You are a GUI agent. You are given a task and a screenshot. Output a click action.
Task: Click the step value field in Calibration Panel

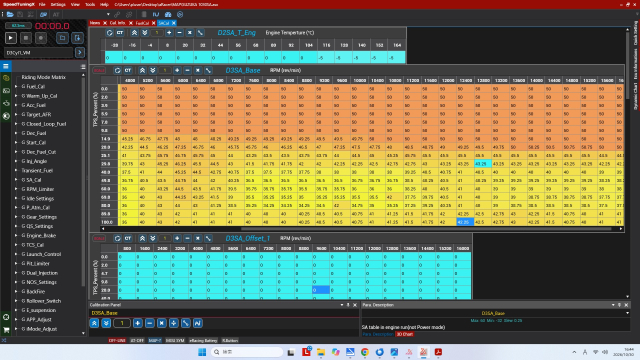pyautogui.click(x=122, y=323)
